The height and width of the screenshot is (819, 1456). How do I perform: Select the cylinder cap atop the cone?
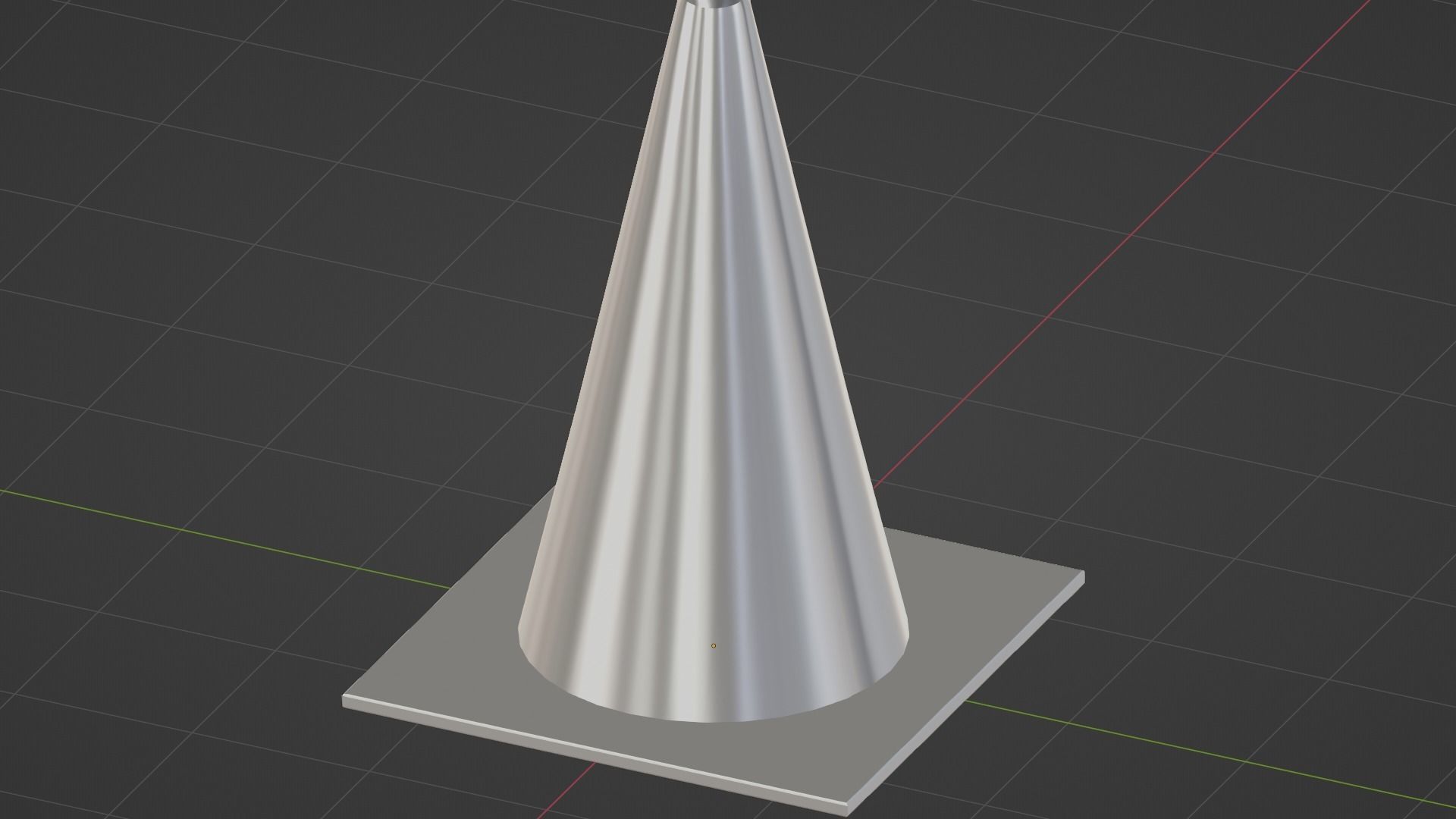(714, 5)
